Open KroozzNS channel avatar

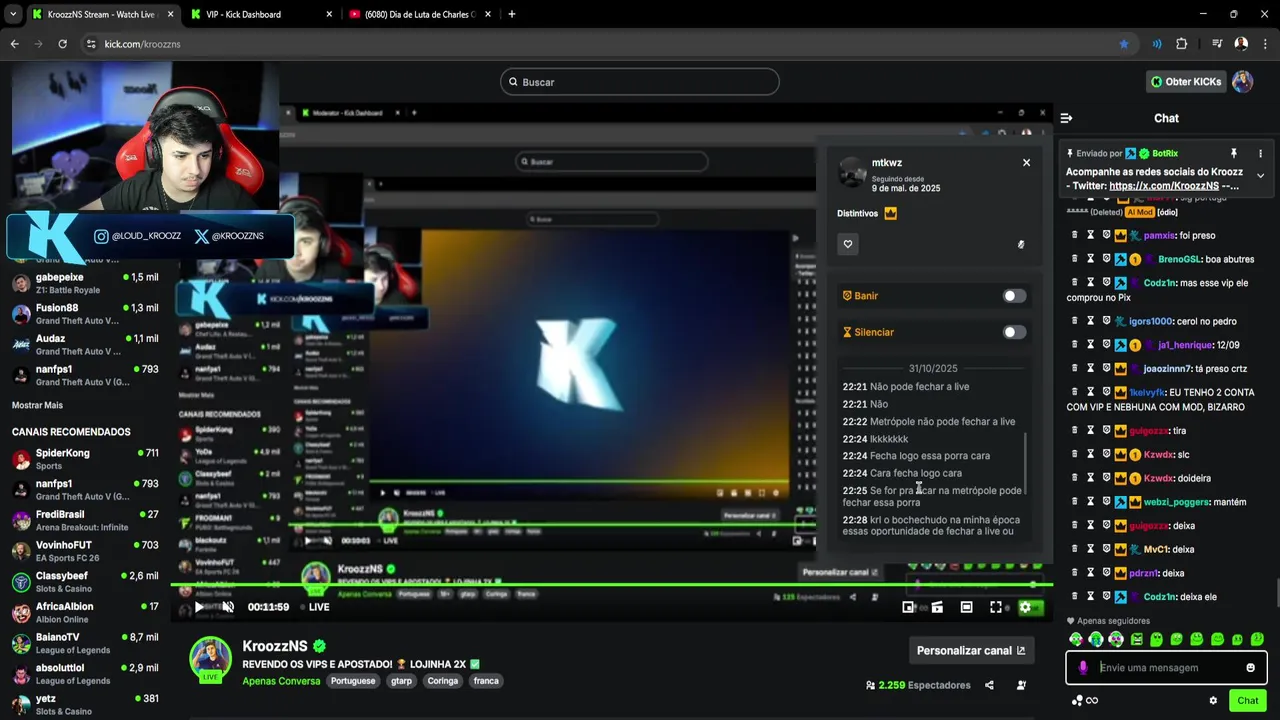tap(211, 658)
